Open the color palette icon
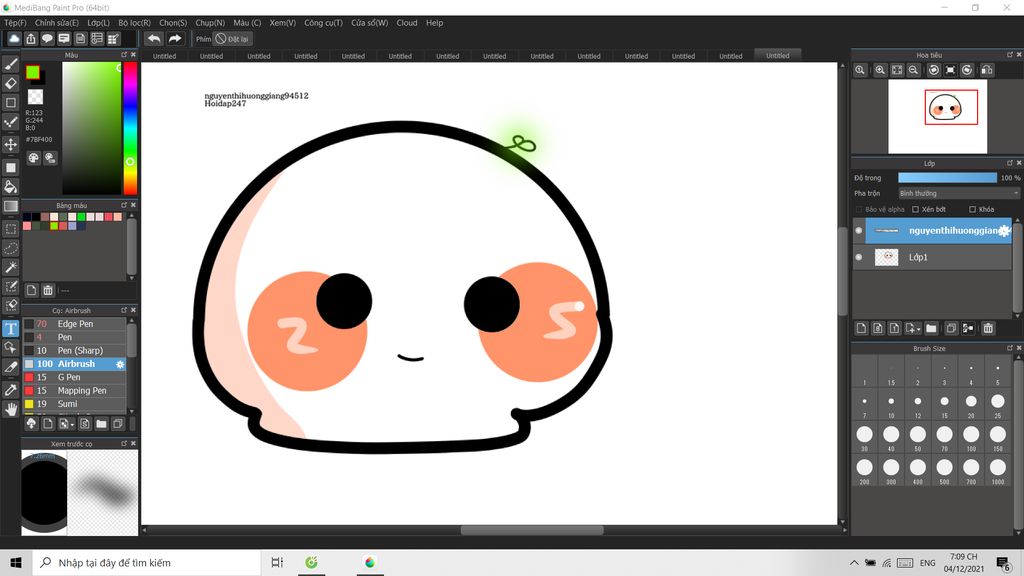 33,158
